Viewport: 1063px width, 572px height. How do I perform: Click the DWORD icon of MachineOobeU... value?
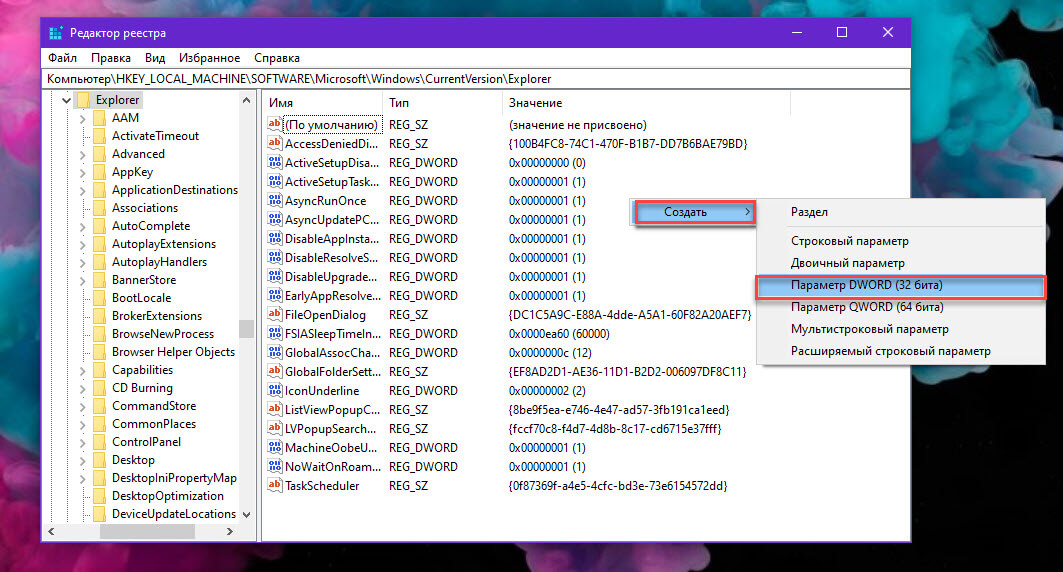click(275, 447)
